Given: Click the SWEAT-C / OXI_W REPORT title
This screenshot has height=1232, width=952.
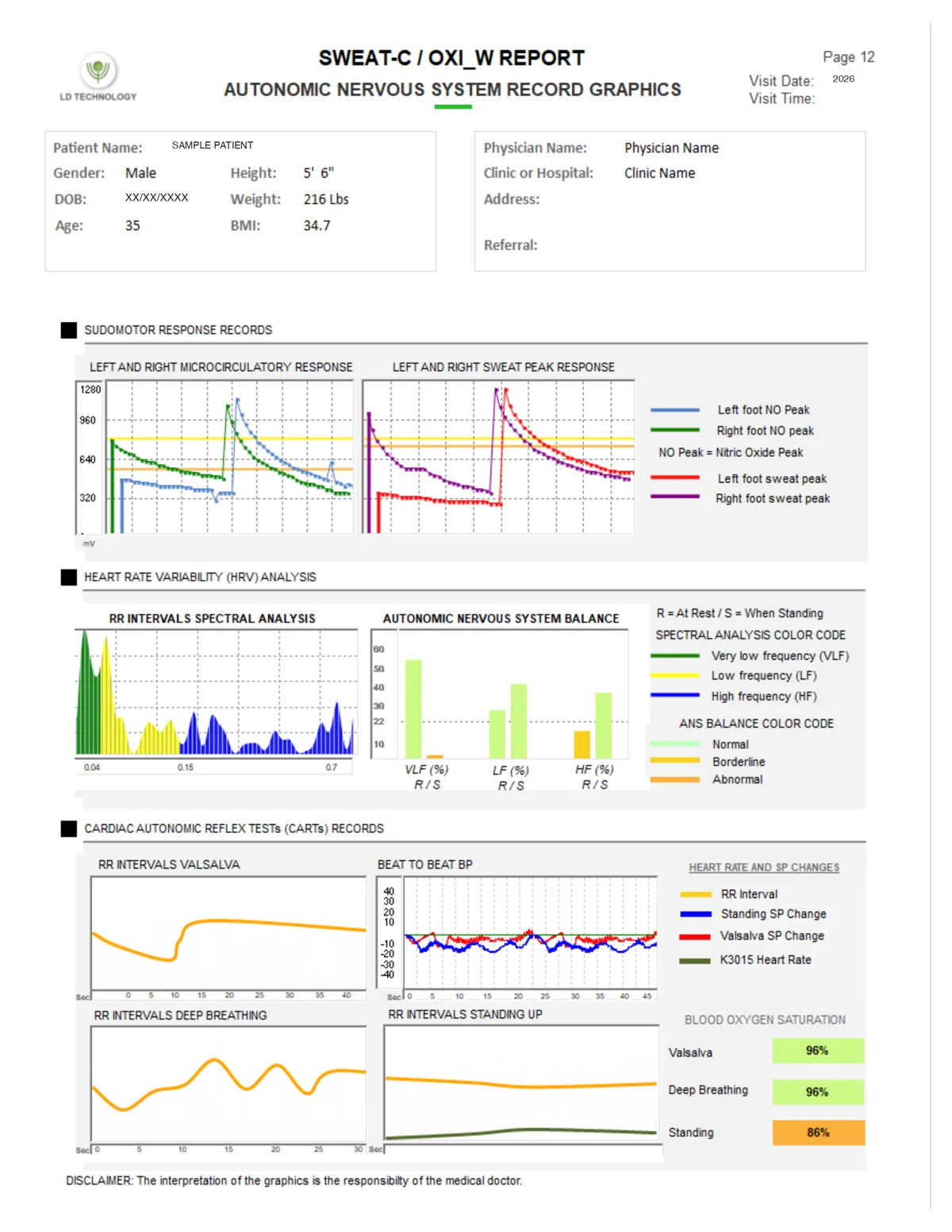Looking at the screenshot, I should [451, 58].
